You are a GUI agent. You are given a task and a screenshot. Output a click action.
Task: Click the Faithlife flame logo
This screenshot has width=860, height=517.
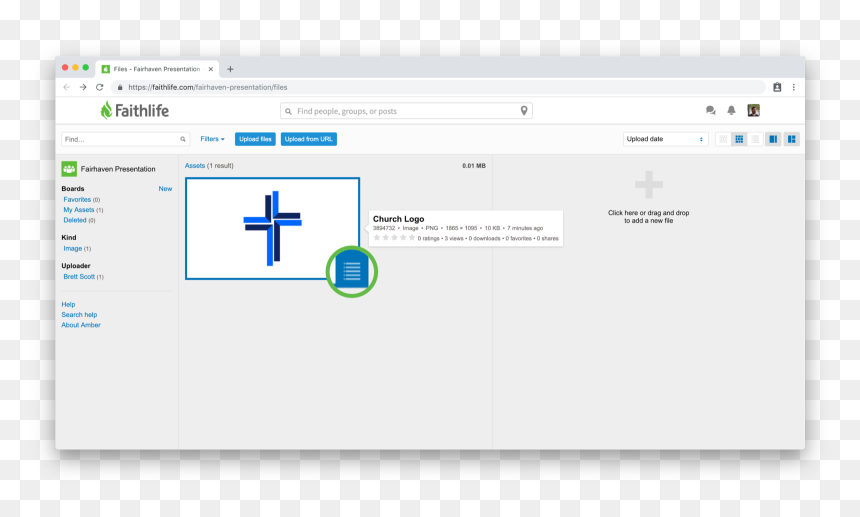(x=106, y=110)
